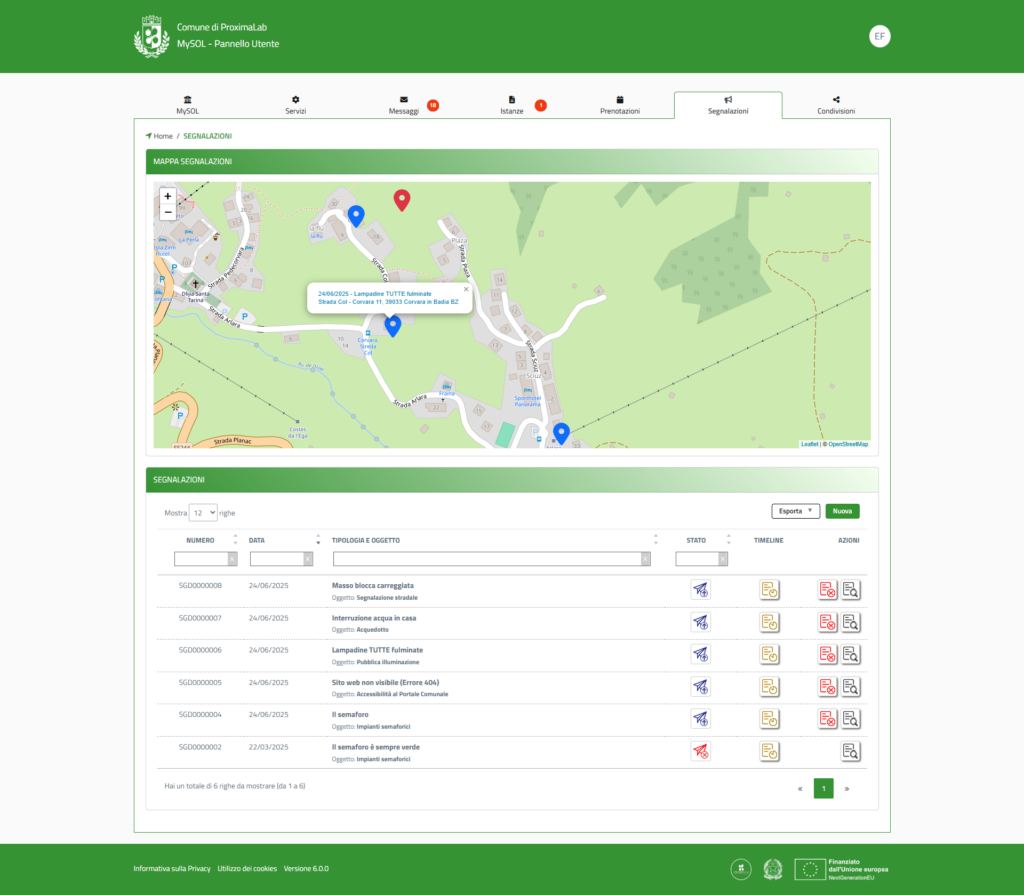Cancel report SGD0000007 via red delete icon
1024x895 pixels.
[828, 623]
